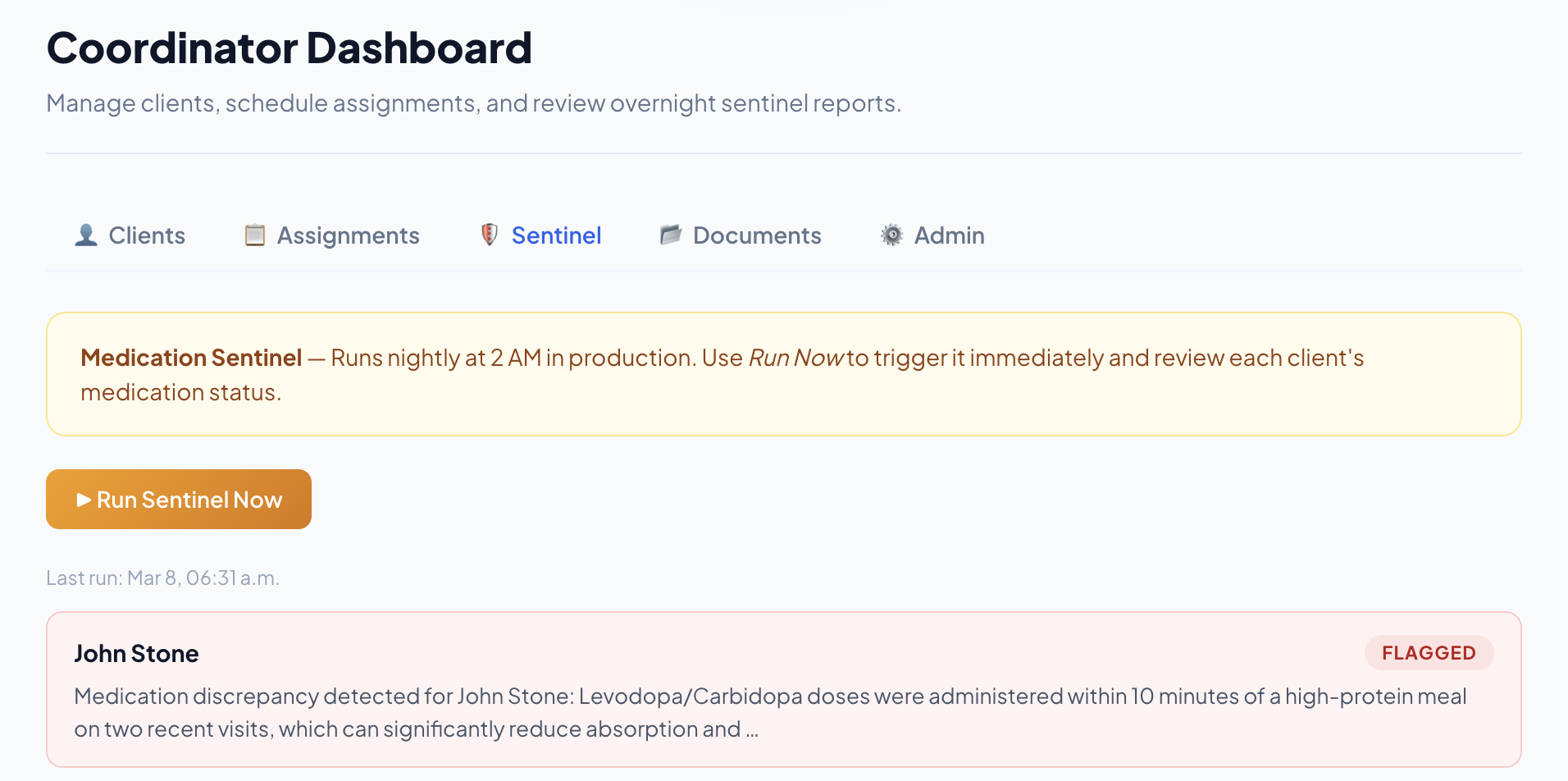This screenshot has height=781, width=1568.
Task: Open the John Stone report card
Action: [x=784, y=690]
